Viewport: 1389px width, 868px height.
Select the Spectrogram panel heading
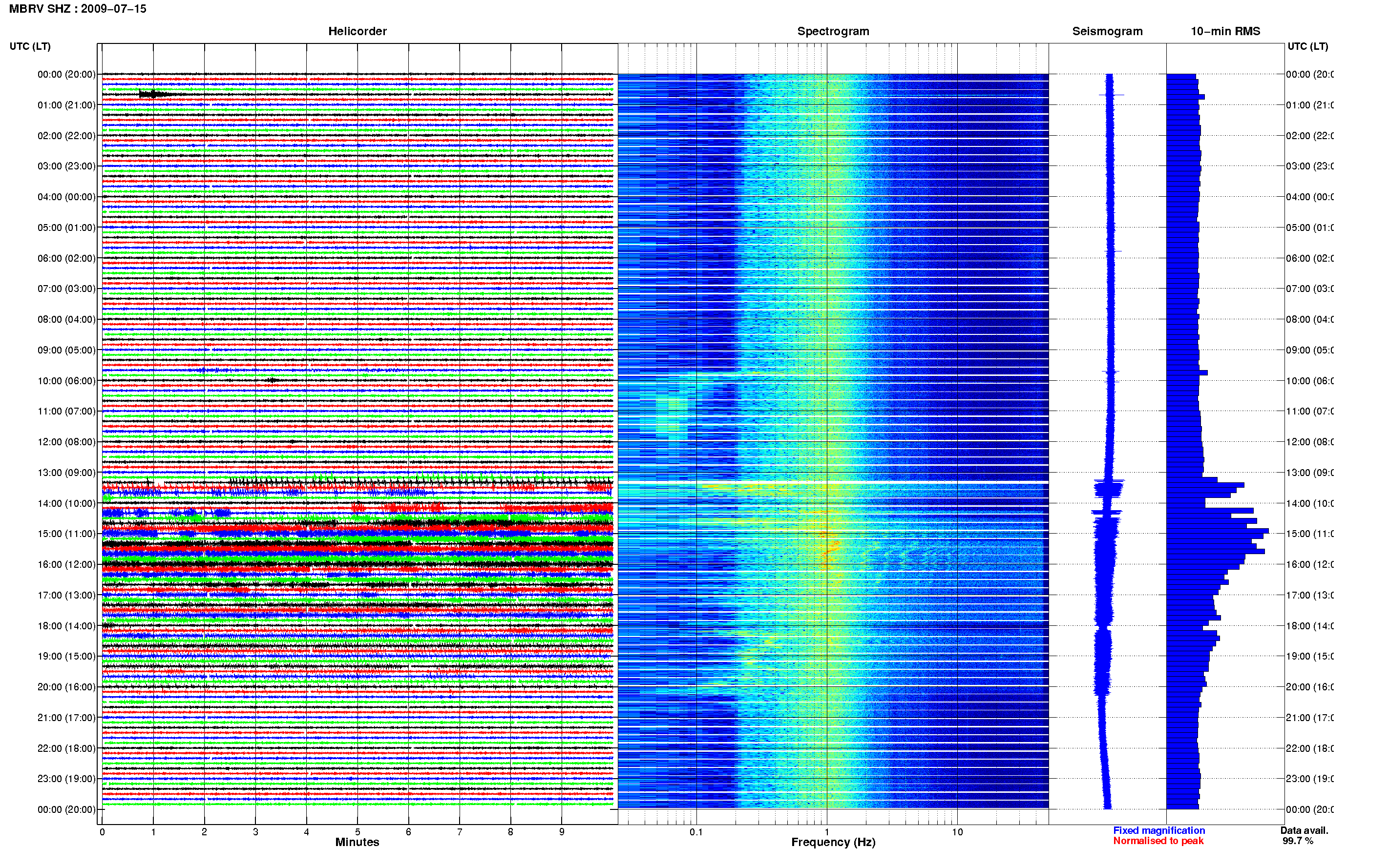[x=833, y=31]
